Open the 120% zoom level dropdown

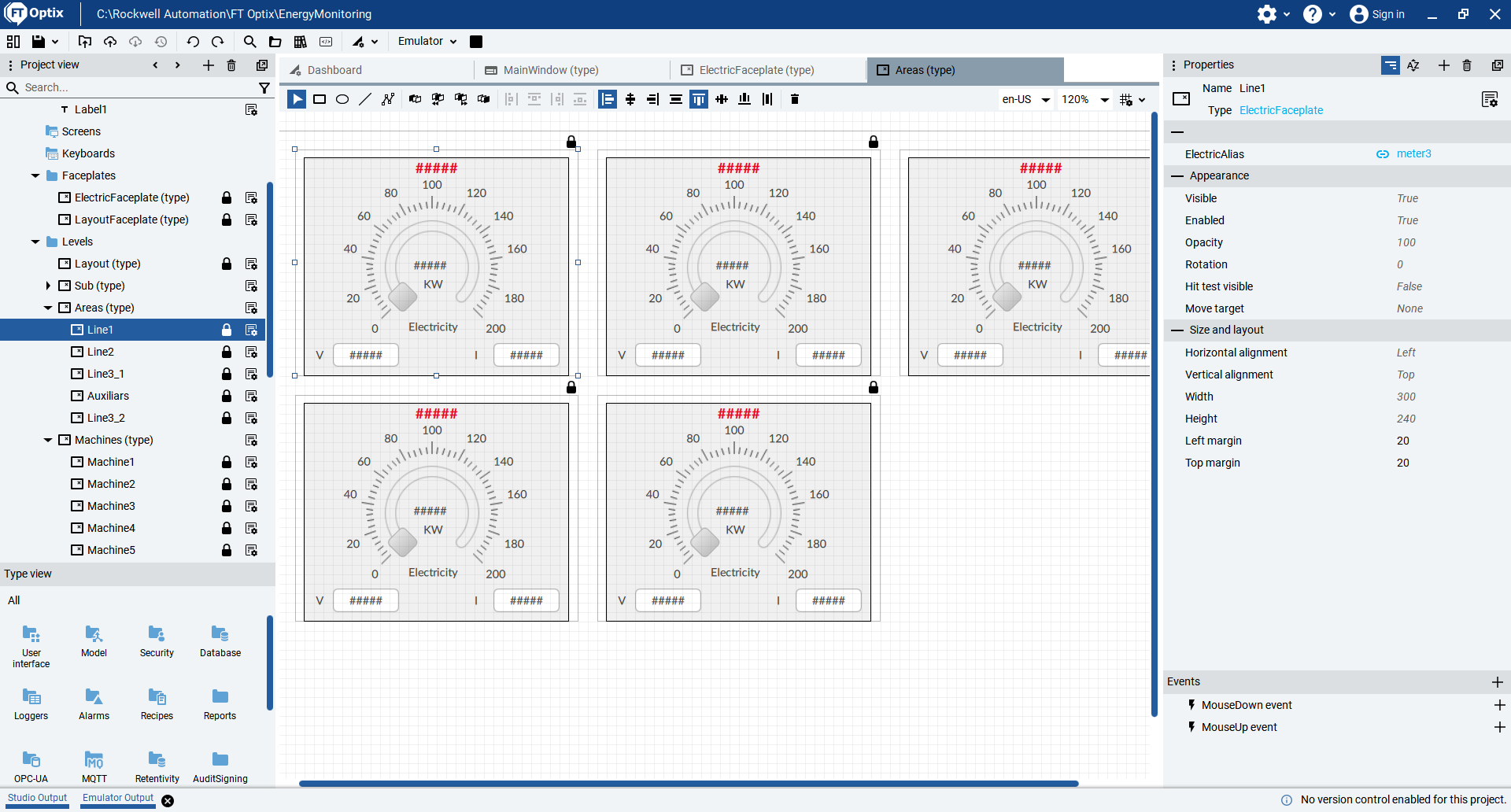point(1084,99)
